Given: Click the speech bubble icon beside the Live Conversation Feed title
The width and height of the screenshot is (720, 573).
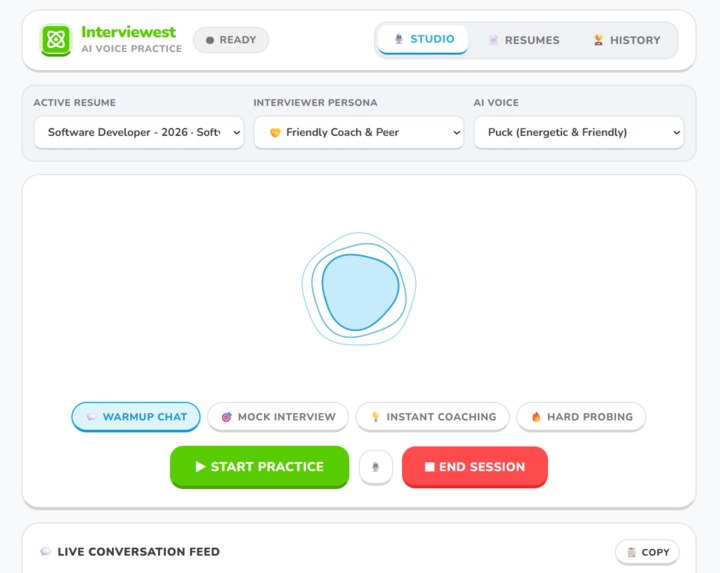Looking at the screenshot, I should (45, 551).
